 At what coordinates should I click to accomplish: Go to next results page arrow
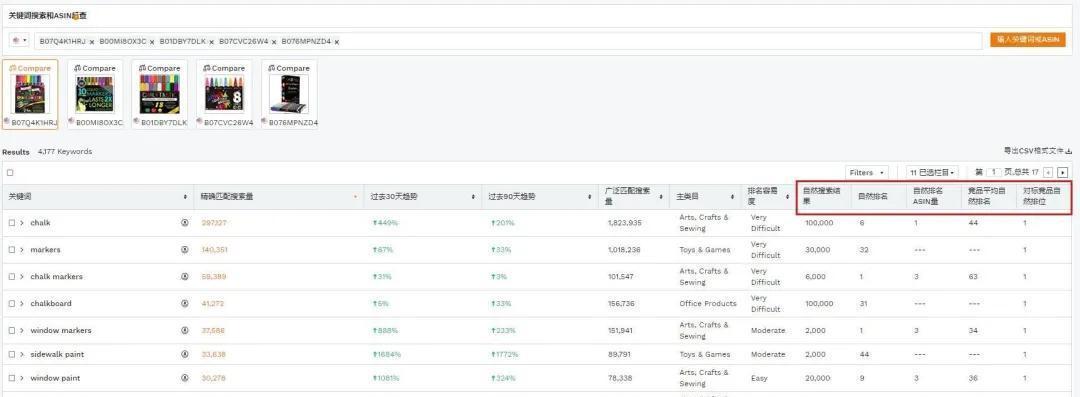tap(1063, 172)
